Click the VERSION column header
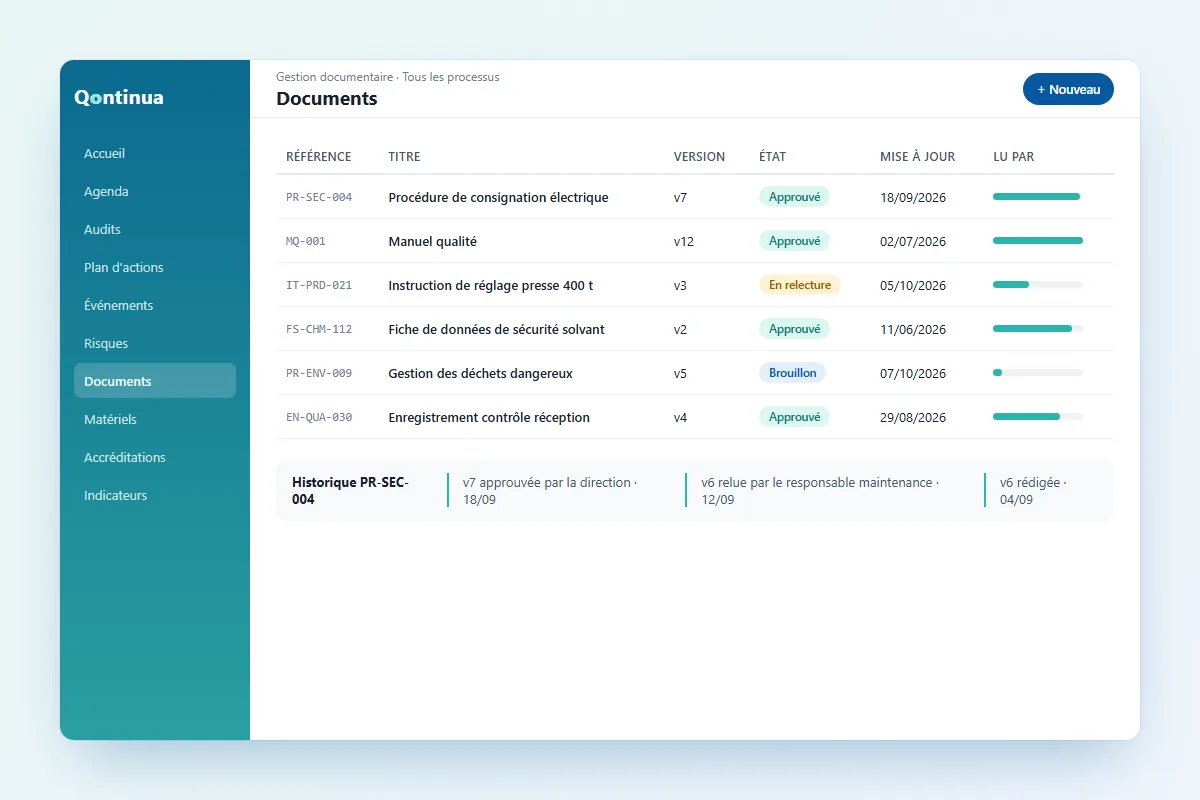The image size is (1200, 800). pyautogui.click(x=700, y=157)
